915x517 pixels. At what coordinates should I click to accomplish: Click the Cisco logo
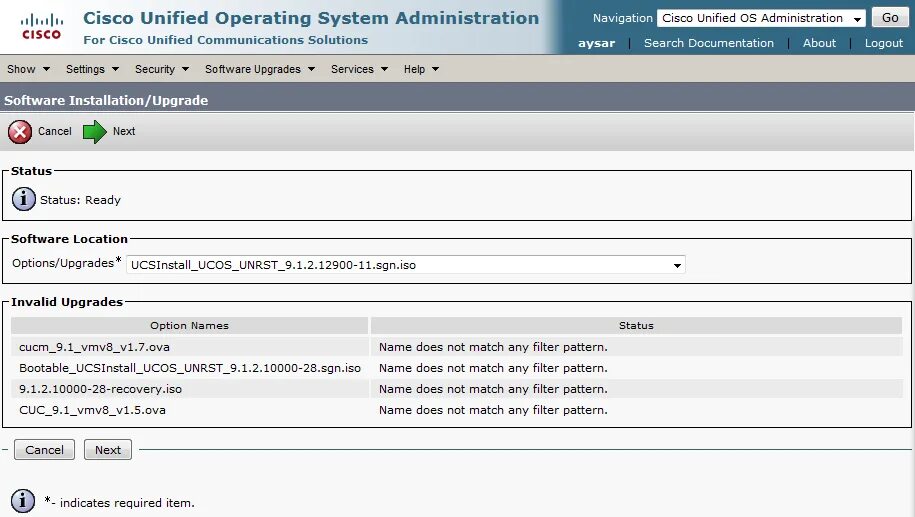[41, 27]
